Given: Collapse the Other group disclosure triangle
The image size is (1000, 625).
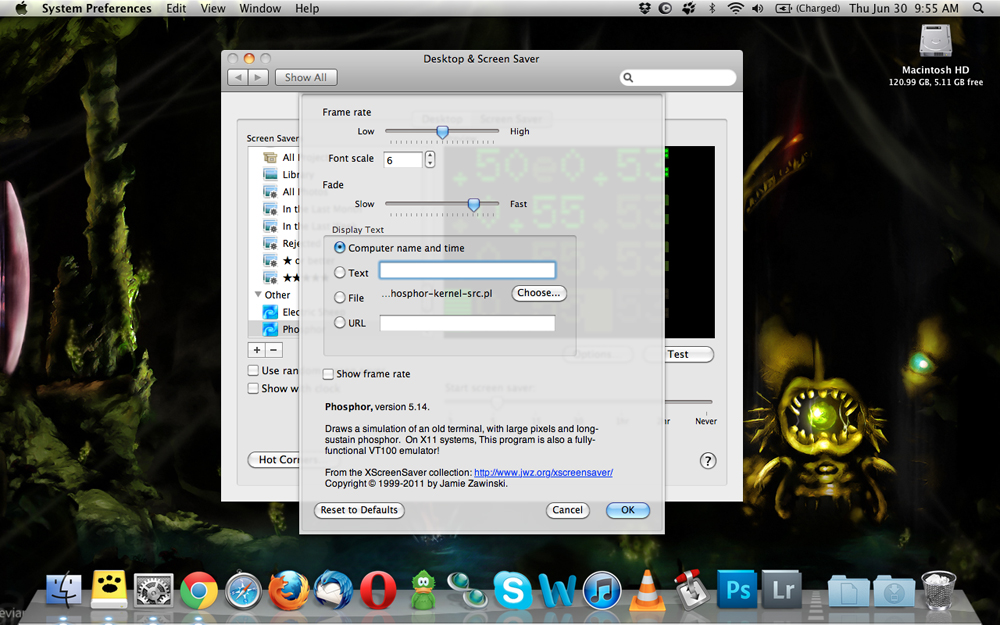Looking at the screenshot, I should coord(258,294).
